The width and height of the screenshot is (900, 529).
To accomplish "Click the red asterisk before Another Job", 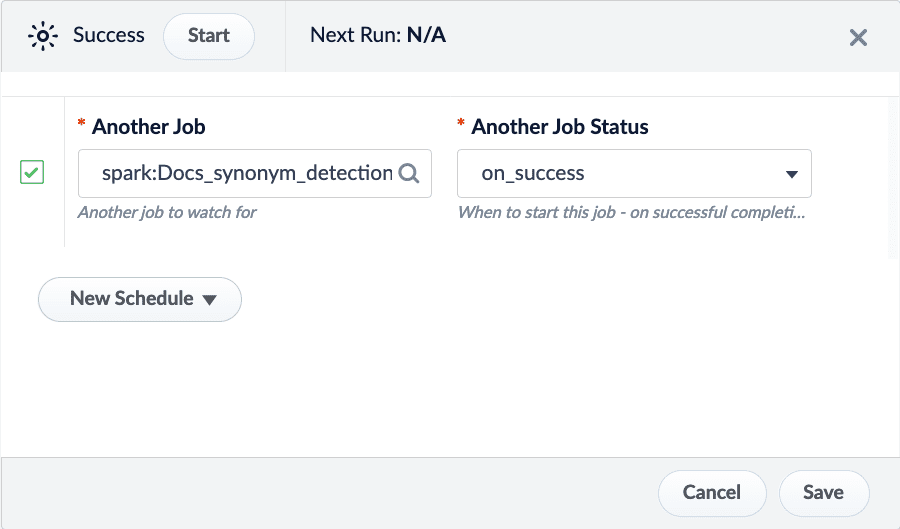I will [x=81, y=125].
